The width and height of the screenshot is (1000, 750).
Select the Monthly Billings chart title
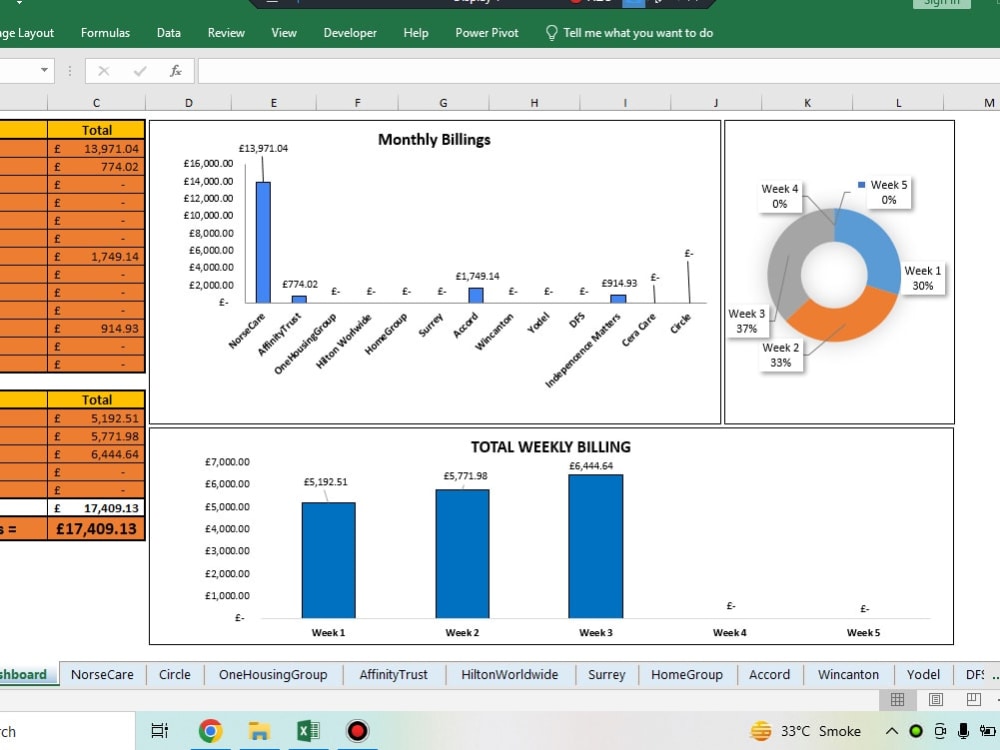click(x=434, y=140)
